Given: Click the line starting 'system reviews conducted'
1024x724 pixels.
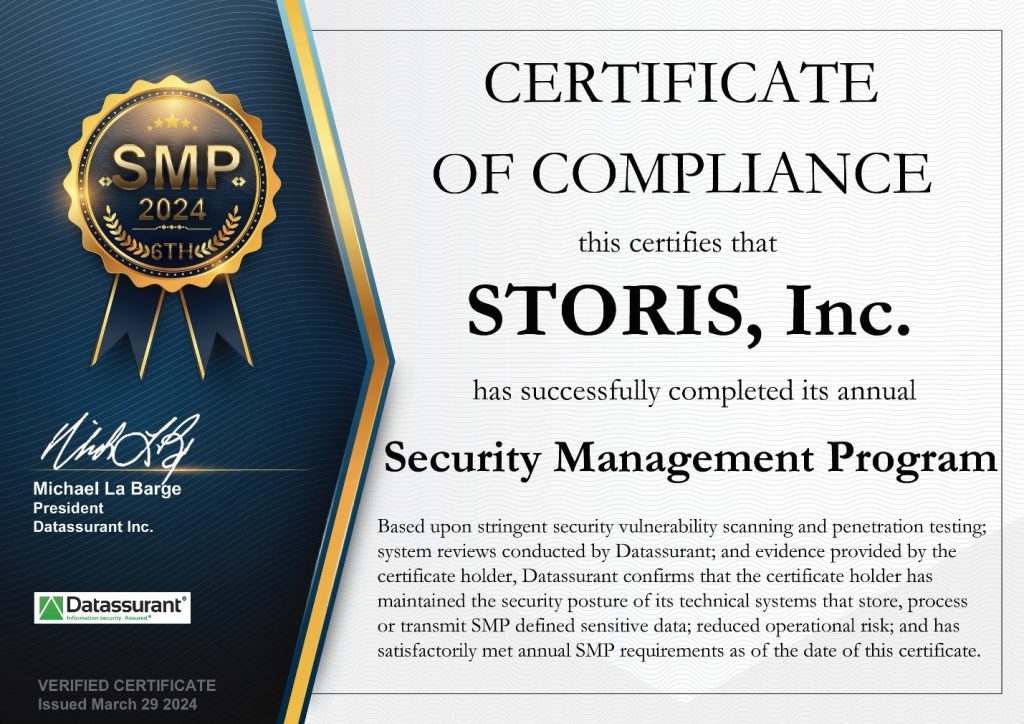Looking at the screenshot, I should pyautogui.click(x=667, y=552).
